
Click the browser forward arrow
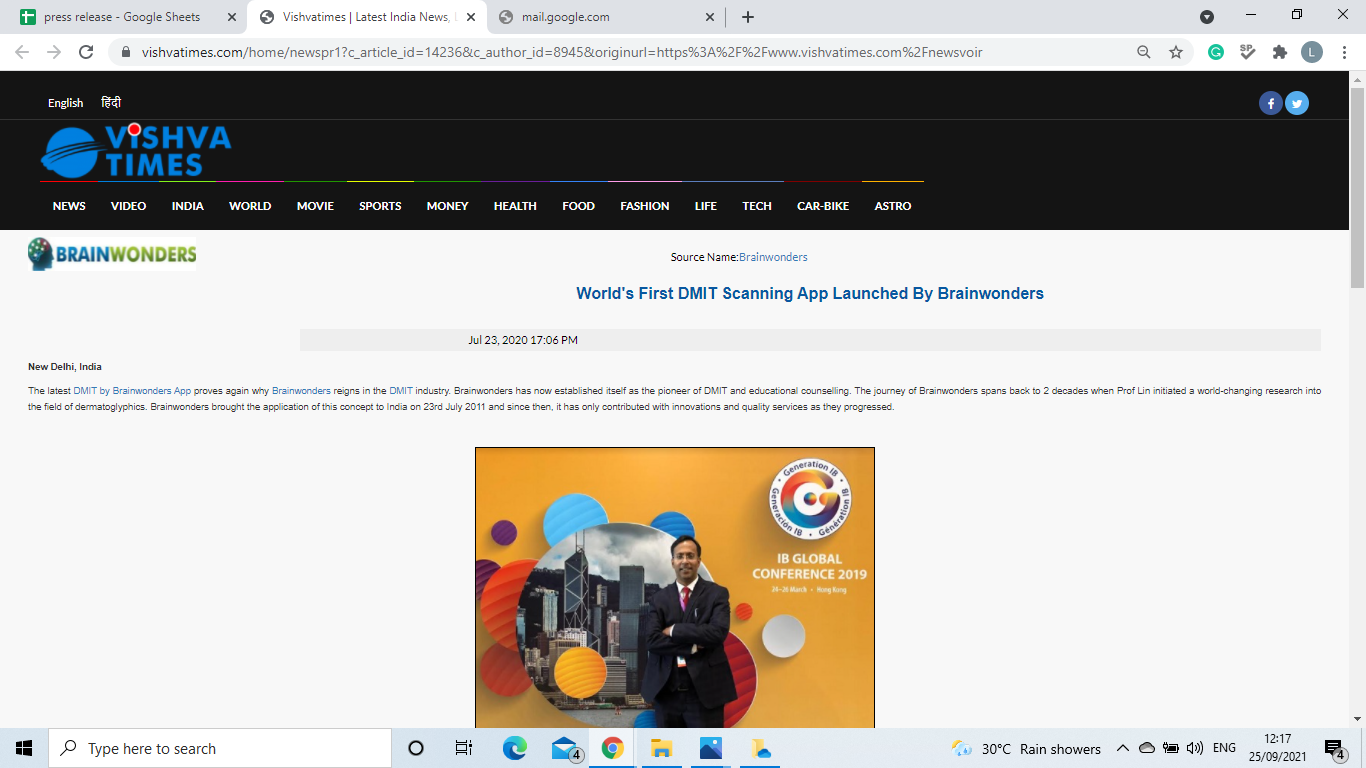coord(54,52)
